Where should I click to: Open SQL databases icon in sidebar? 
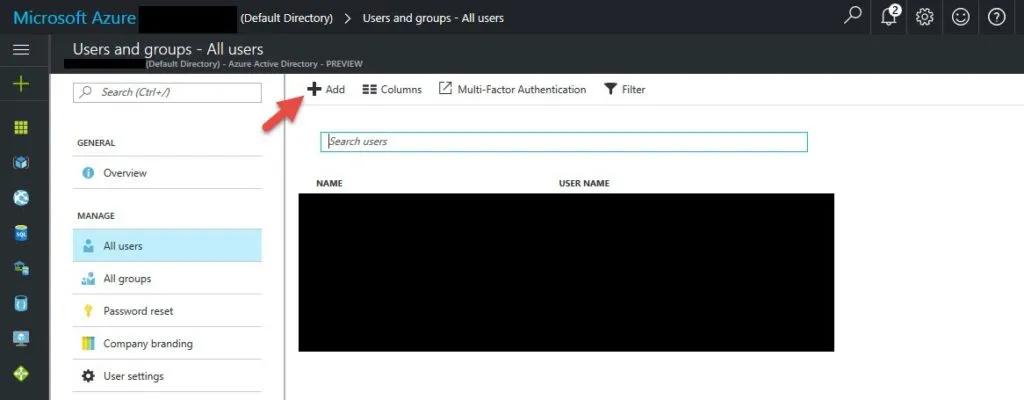coord(21,233)
